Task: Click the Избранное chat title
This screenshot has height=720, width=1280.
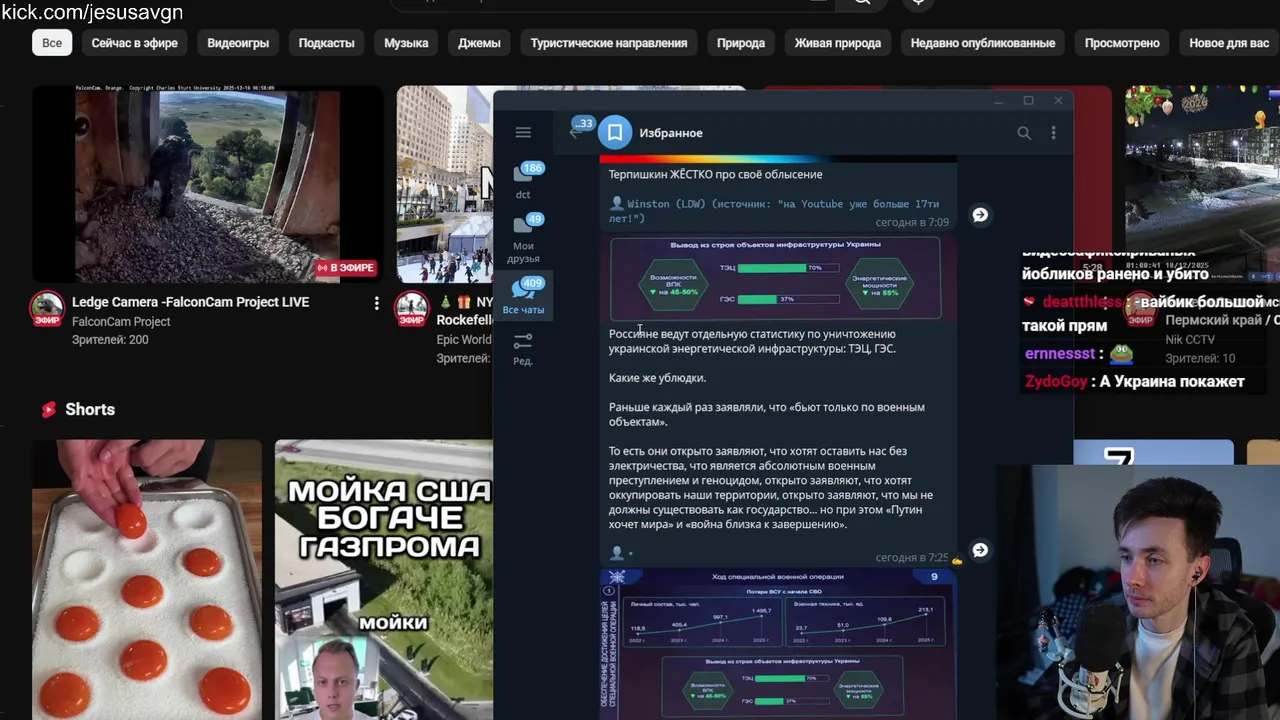Action: click(671, 133)
